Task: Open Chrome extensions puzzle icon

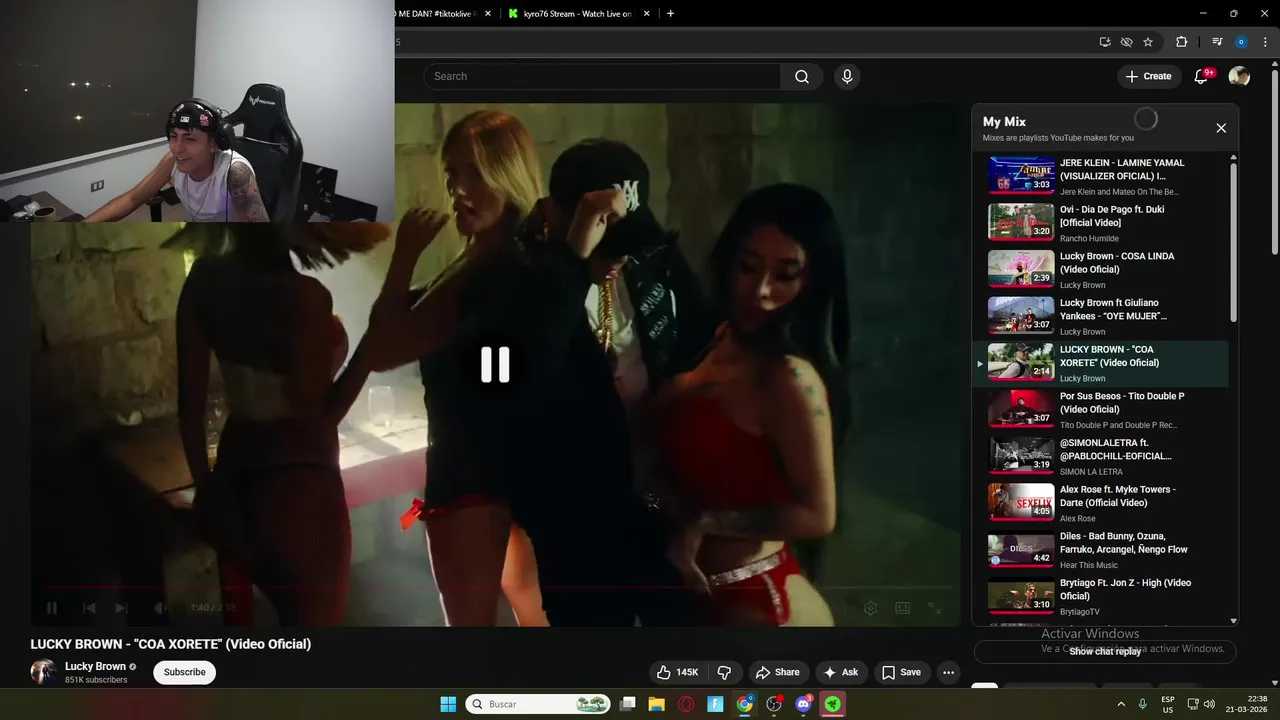Action: click(1181, 42)
